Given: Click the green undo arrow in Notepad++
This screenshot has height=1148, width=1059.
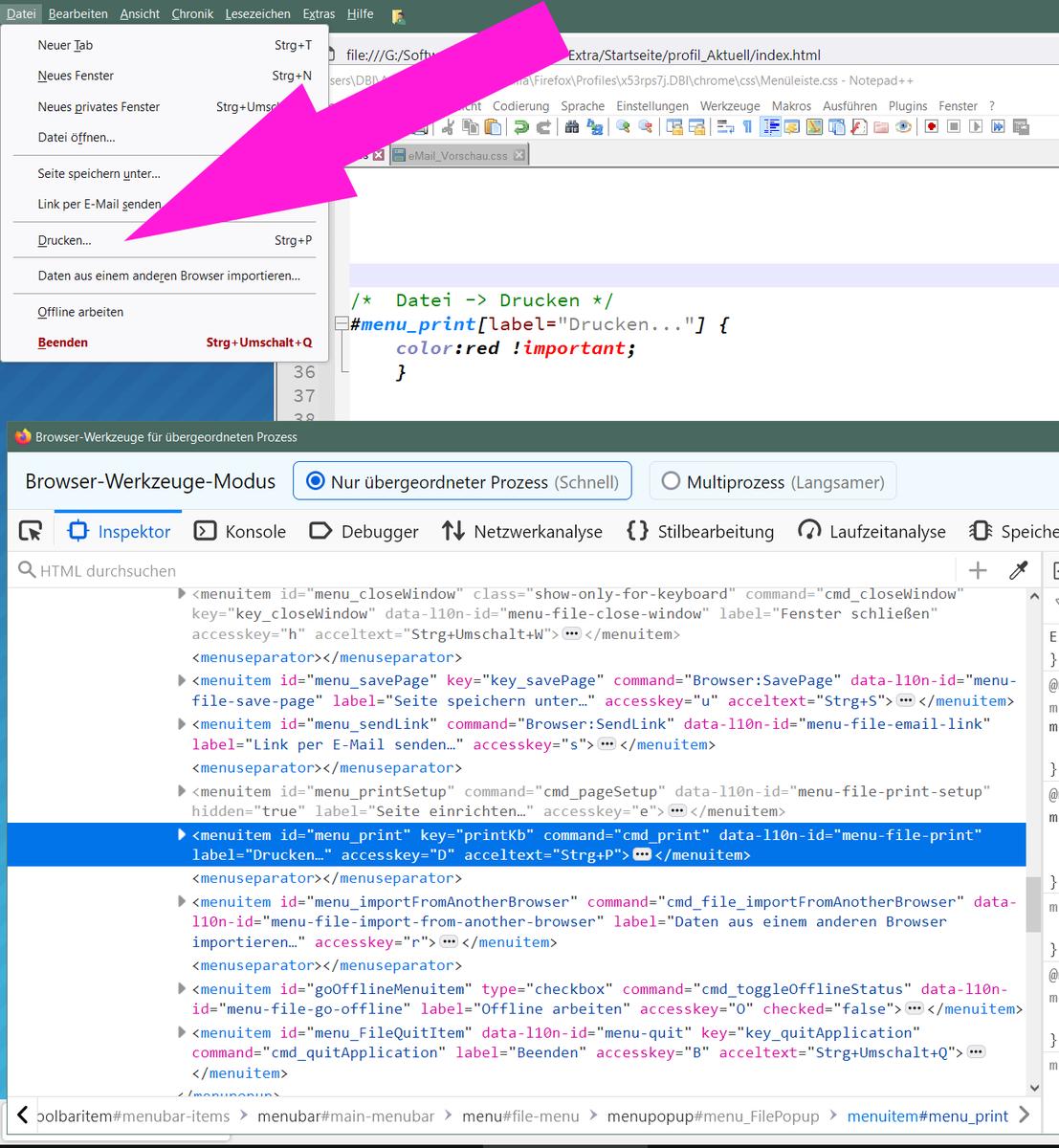Looking at the screenshot, I should pyautogui.click(x=520, y=127).
